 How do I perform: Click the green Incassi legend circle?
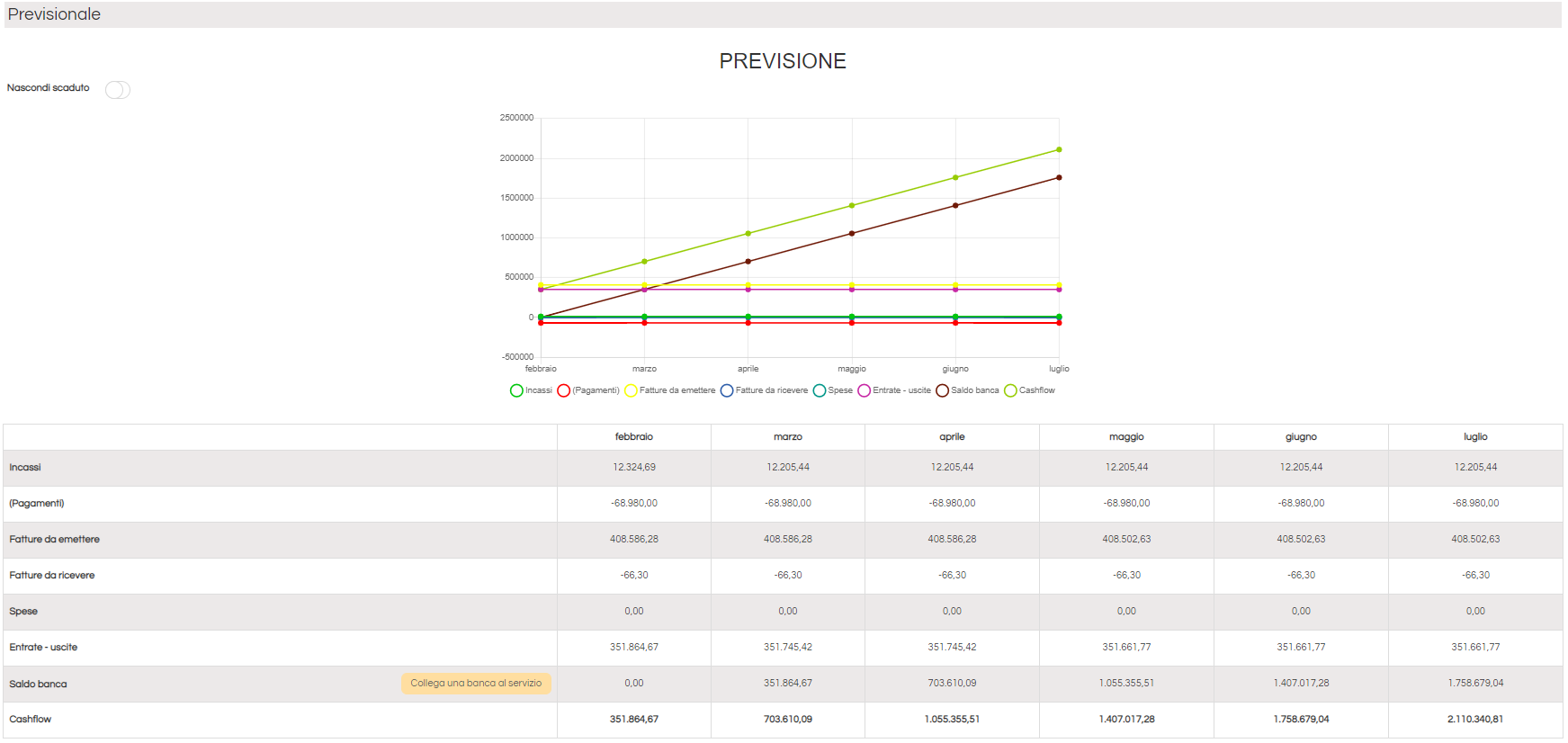[516, 390]
